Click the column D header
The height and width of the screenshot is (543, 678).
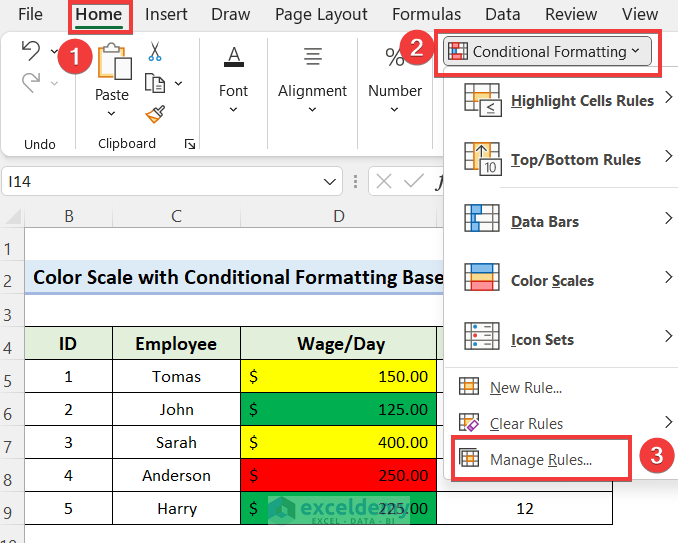pyautogui.click(x=339, y=216)
